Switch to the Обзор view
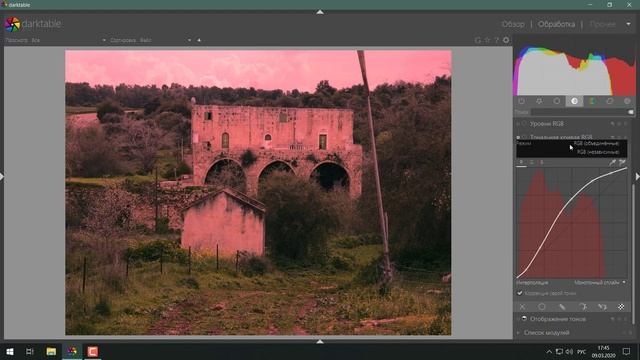The width and height of the screenshot is (640, 360). [x=513, y=24]
